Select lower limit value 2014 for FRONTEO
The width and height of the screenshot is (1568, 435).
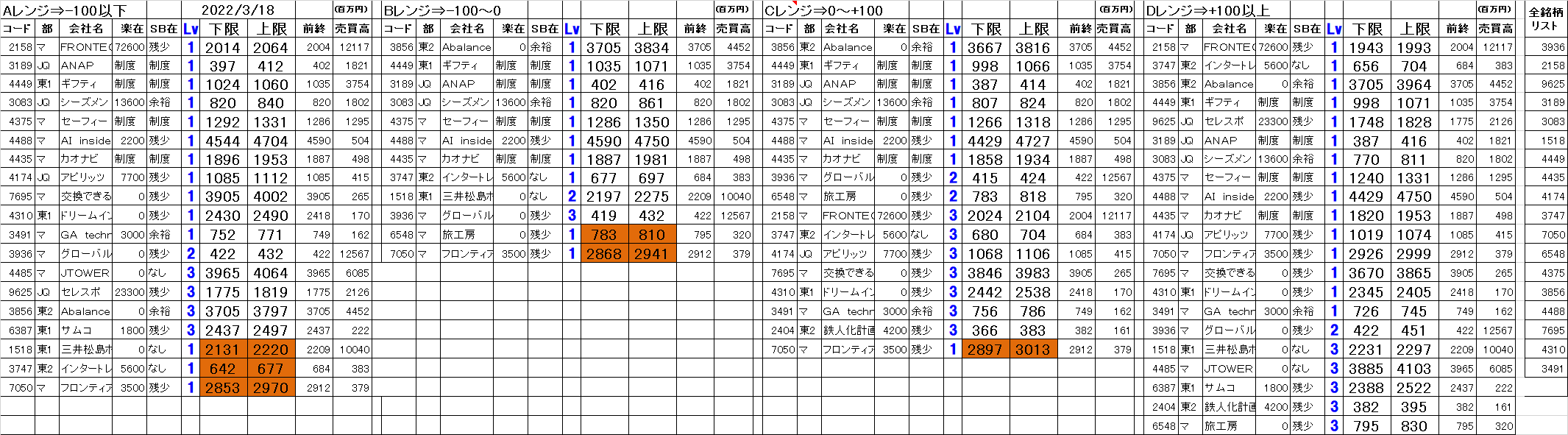[x=222, y=47]
